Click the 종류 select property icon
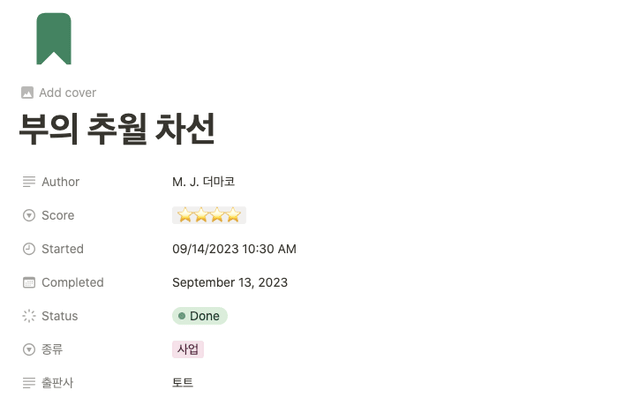Screen dimensions: 640x404 (29, 349)
